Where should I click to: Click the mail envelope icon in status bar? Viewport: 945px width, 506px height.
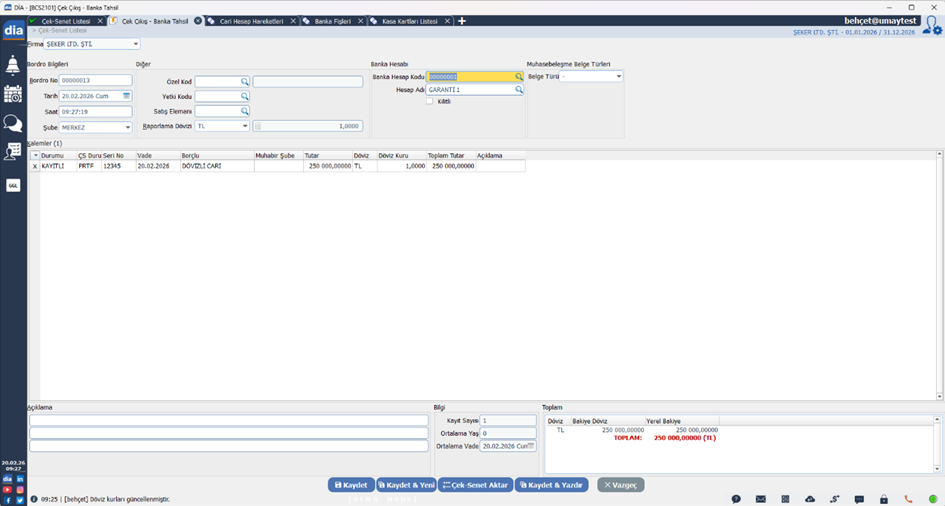[760, 499]
